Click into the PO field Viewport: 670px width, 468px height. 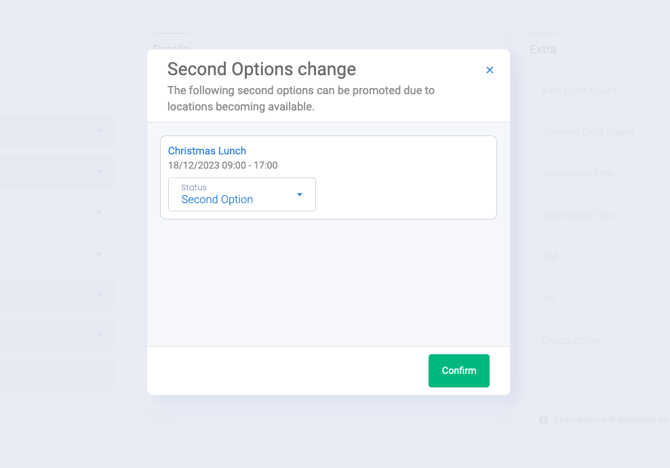[600, 298]
